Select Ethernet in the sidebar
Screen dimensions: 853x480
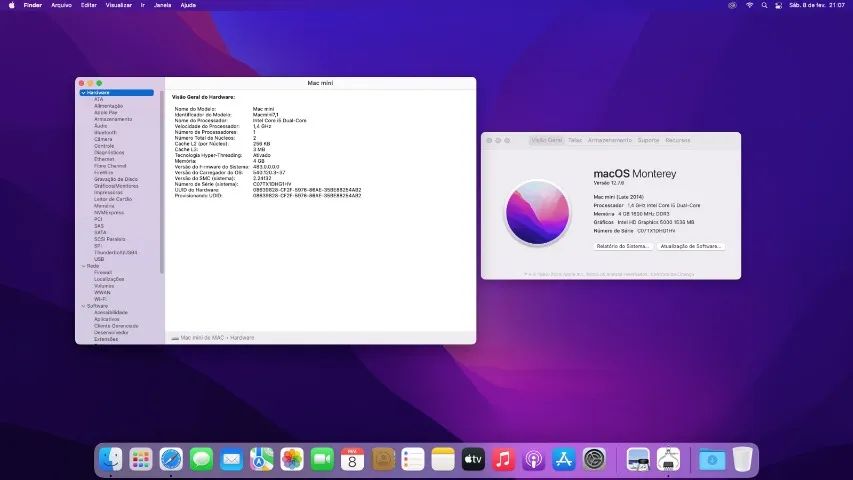pyautogui.click(x=104, y=159)
